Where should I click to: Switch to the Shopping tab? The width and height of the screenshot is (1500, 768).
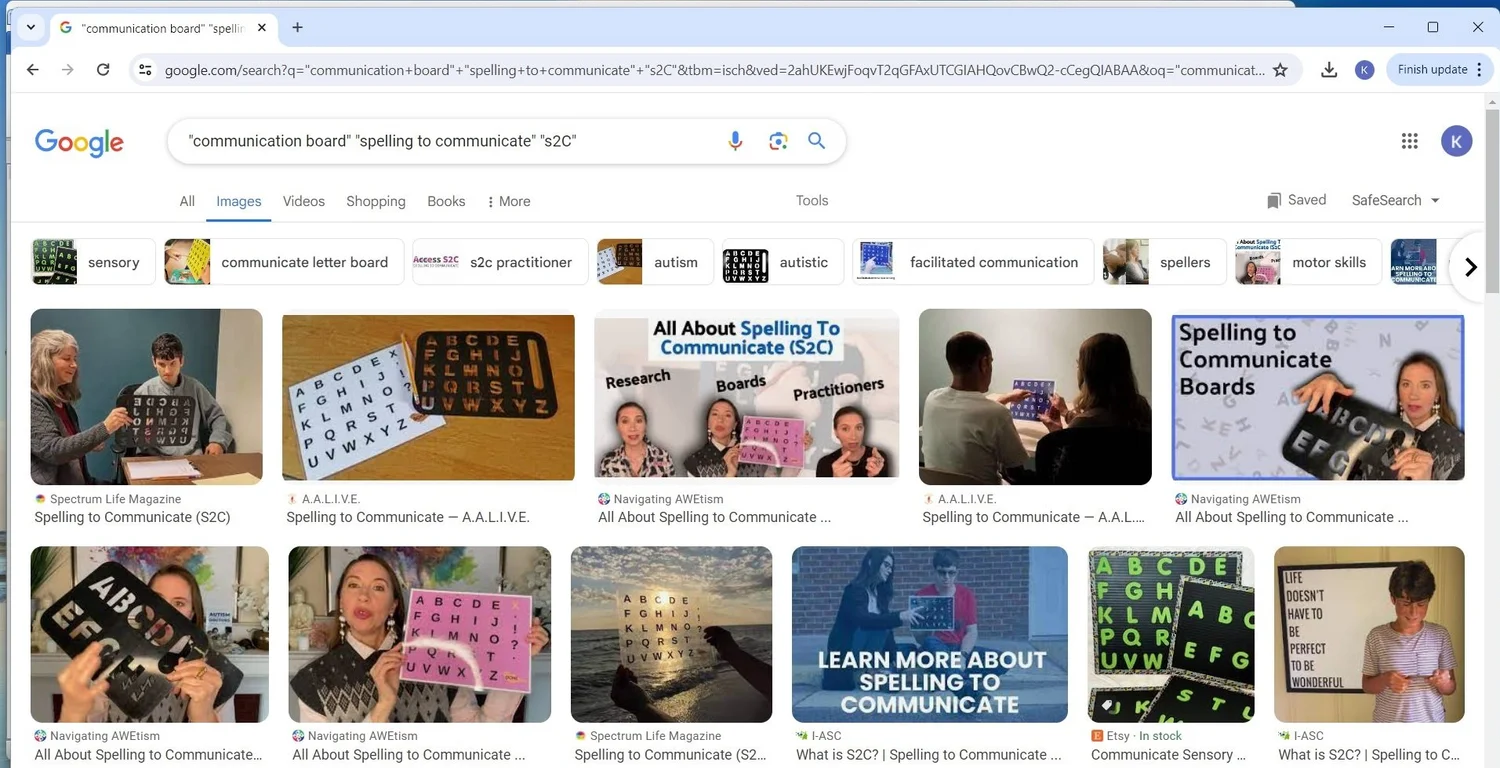pos(375,201)
